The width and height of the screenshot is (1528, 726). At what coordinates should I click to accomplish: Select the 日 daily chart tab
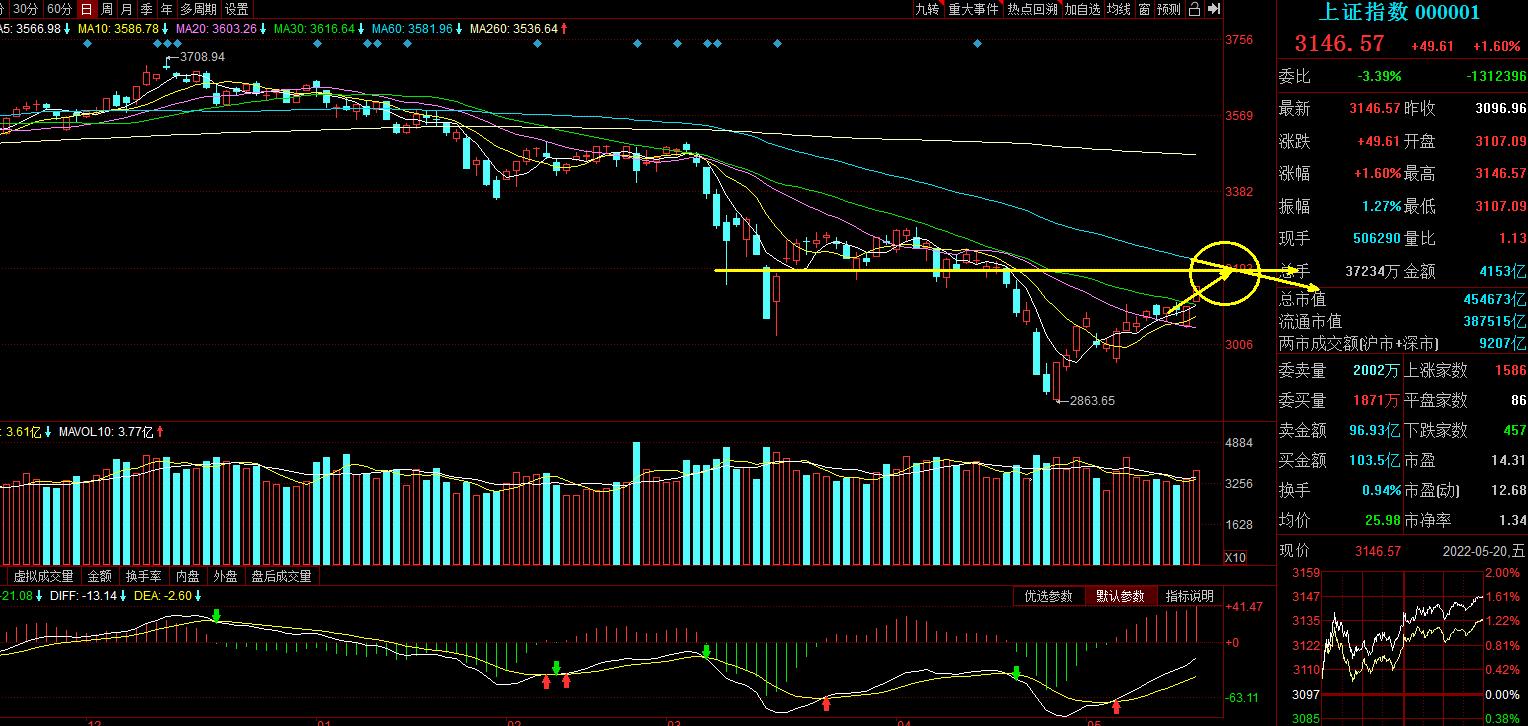[87, 9]
